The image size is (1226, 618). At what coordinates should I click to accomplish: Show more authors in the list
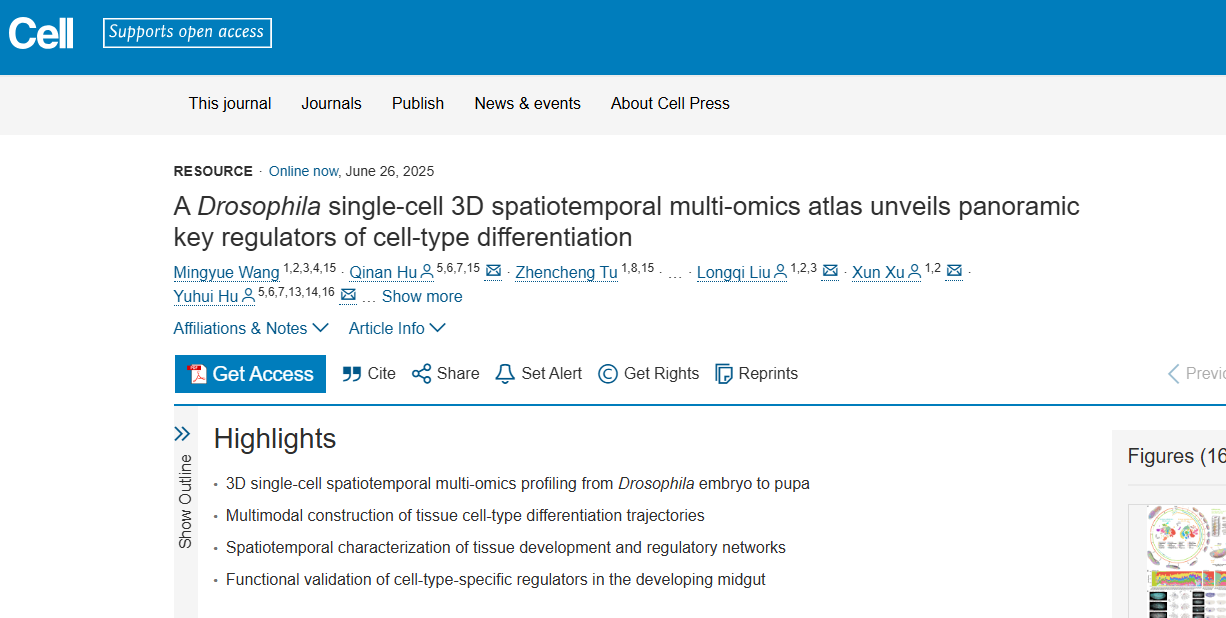422,296
